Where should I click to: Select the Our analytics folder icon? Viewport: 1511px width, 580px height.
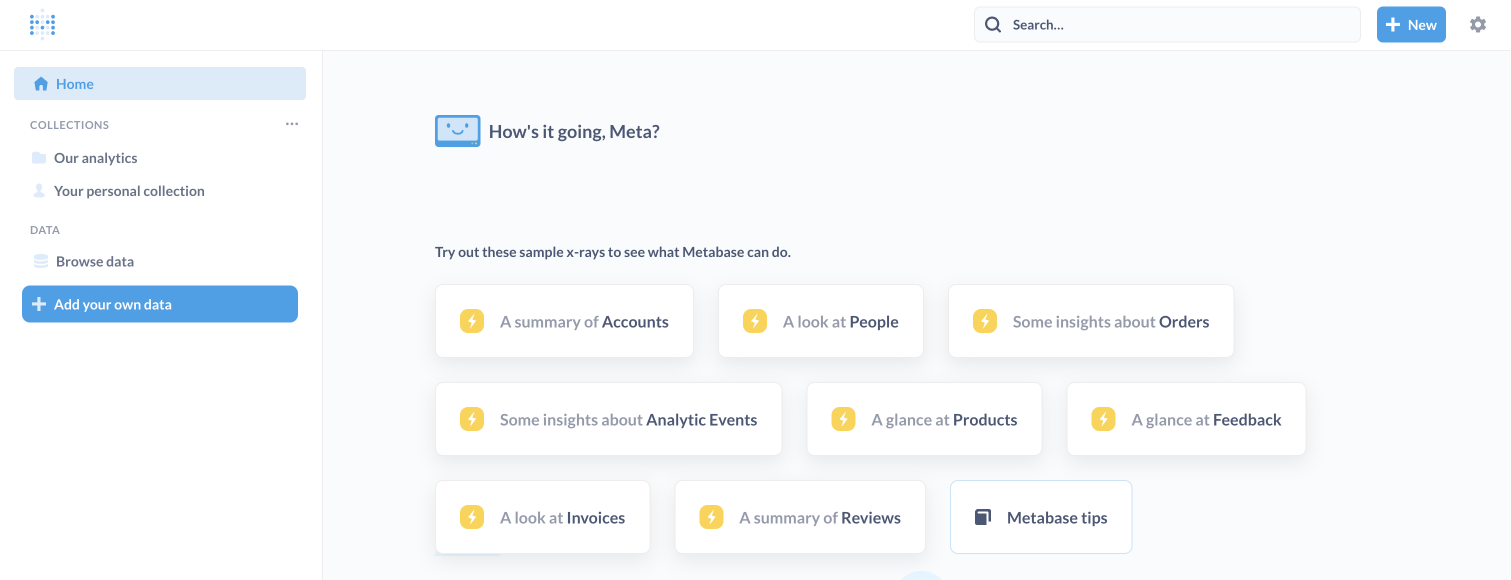point(38,157)
